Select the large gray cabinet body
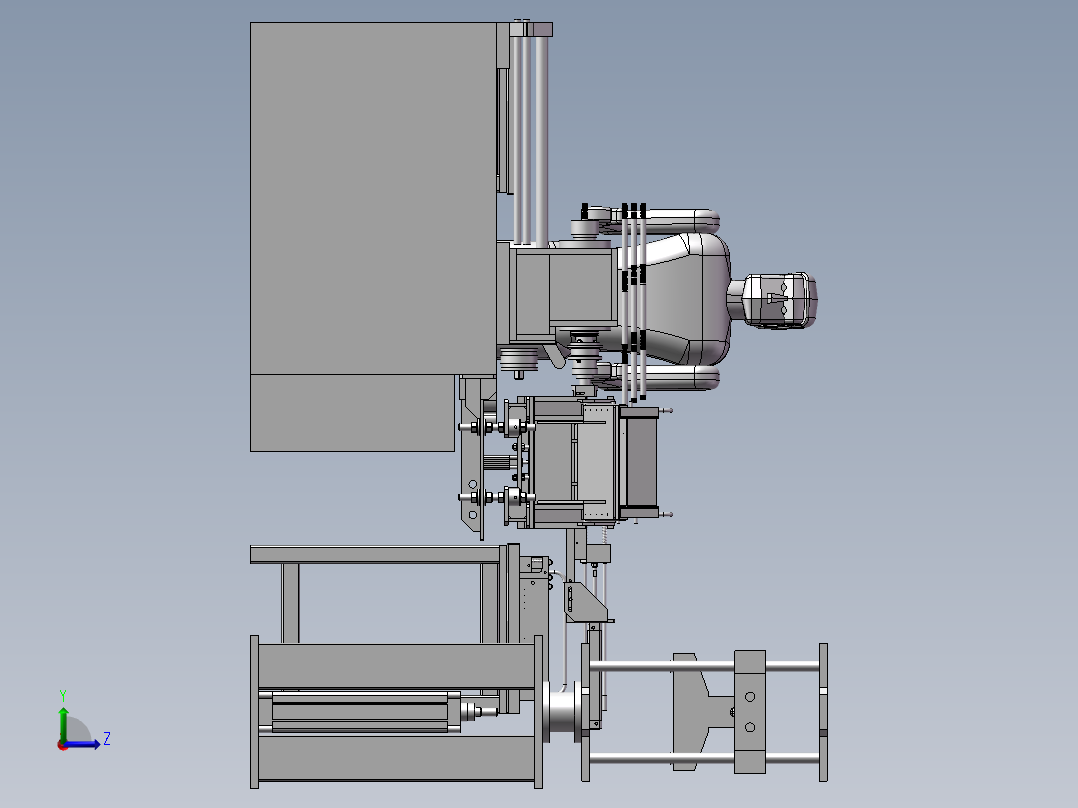Screen dimensions: 1078x808 click(373, 199)
